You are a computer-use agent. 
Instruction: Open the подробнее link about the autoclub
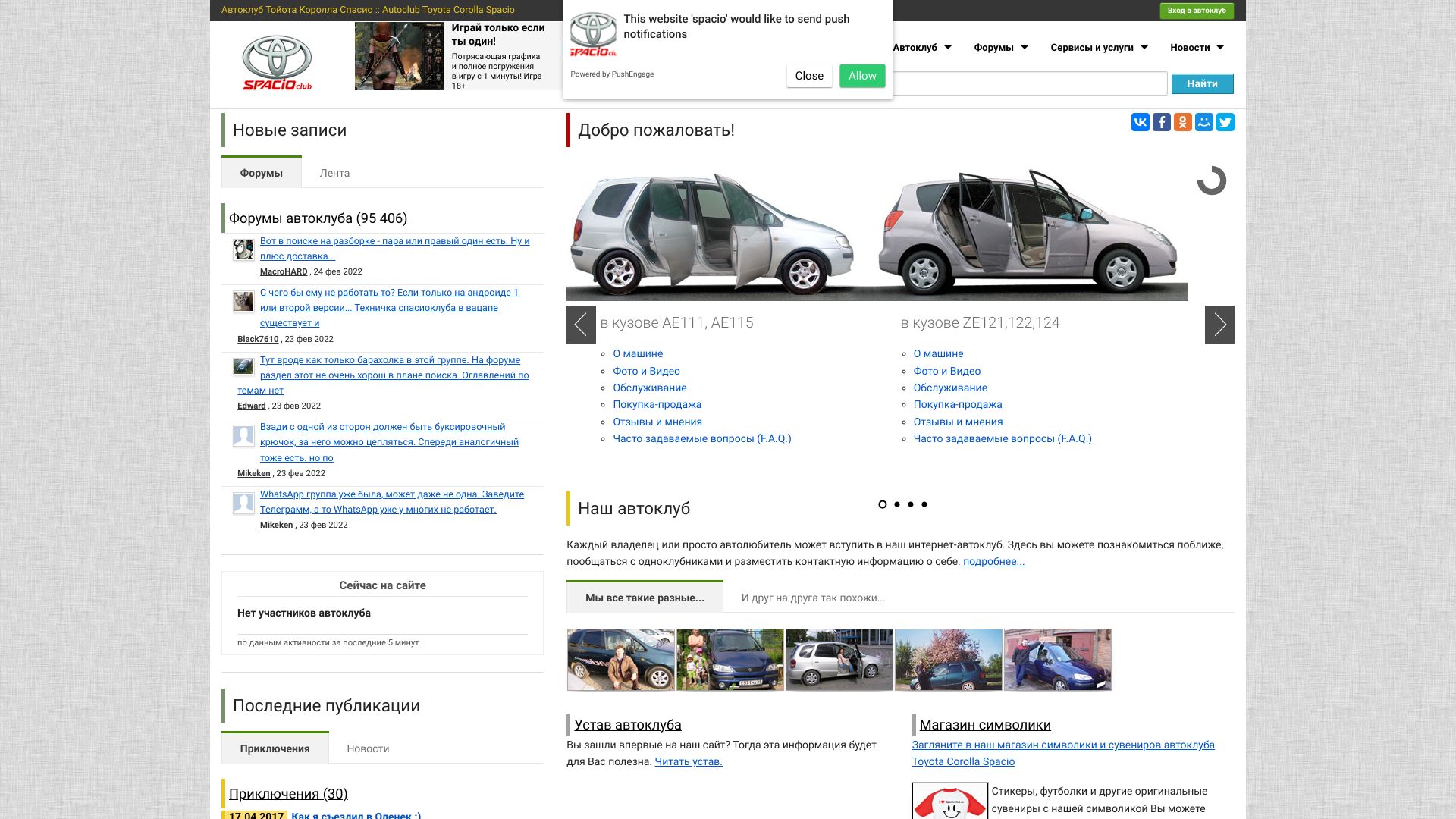point(993,562)
